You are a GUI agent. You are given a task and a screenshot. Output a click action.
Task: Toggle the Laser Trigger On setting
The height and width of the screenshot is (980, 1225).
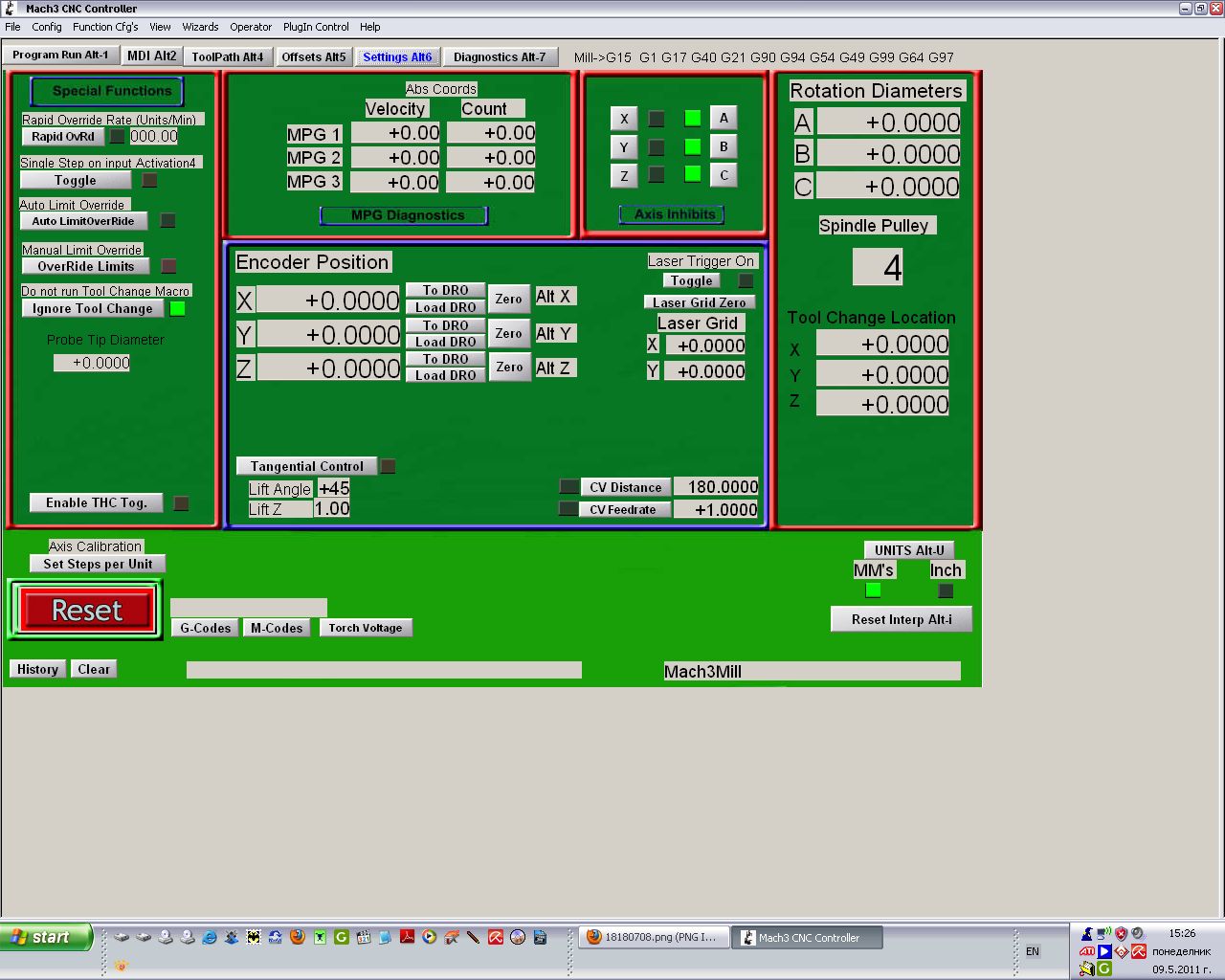point(691,280)
